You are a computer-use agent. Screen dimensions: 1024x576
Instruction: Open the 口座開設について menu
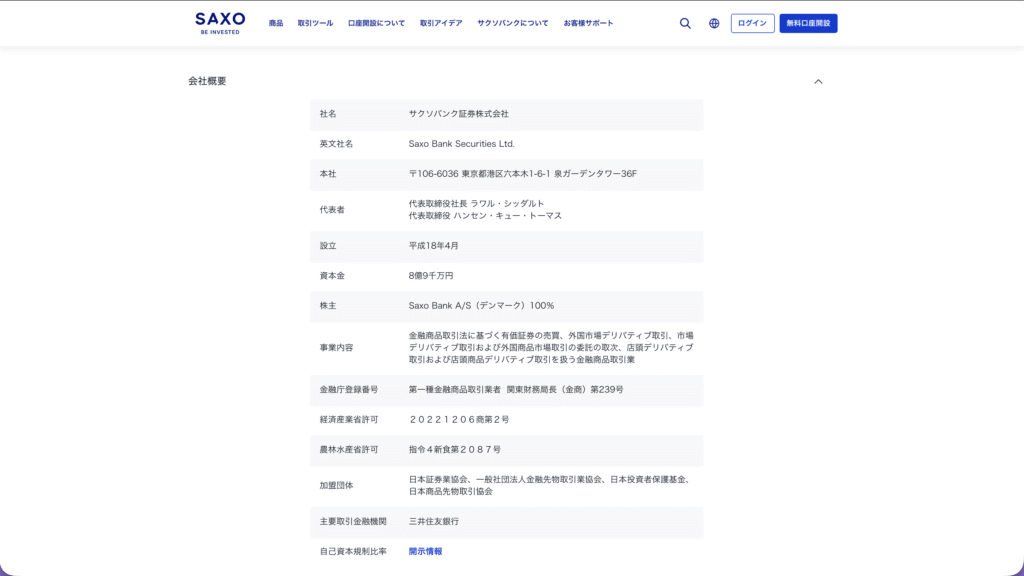point(376,23)
